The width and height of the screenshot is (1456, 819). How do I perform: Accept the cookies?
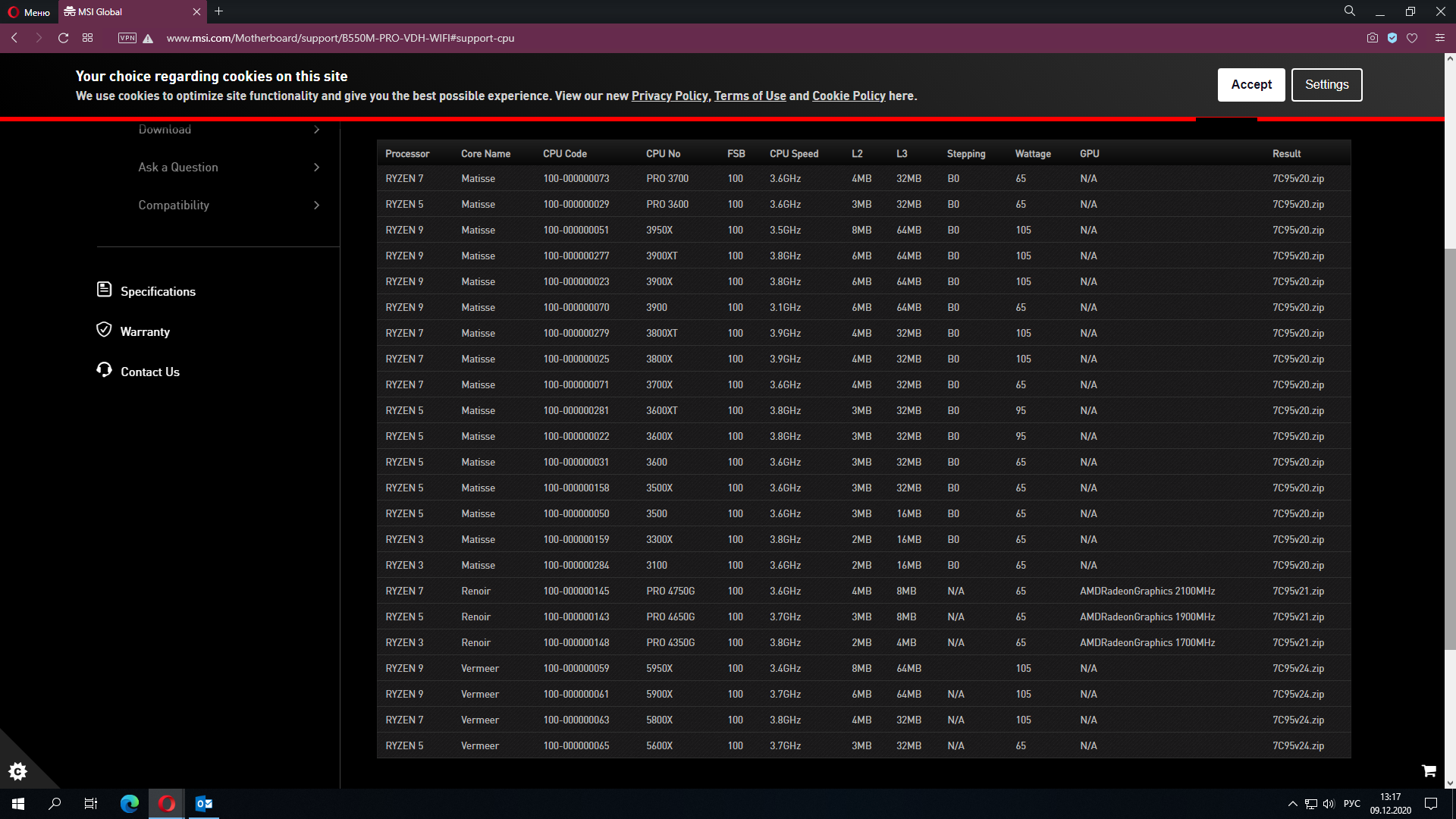[x=1250, y=85]
